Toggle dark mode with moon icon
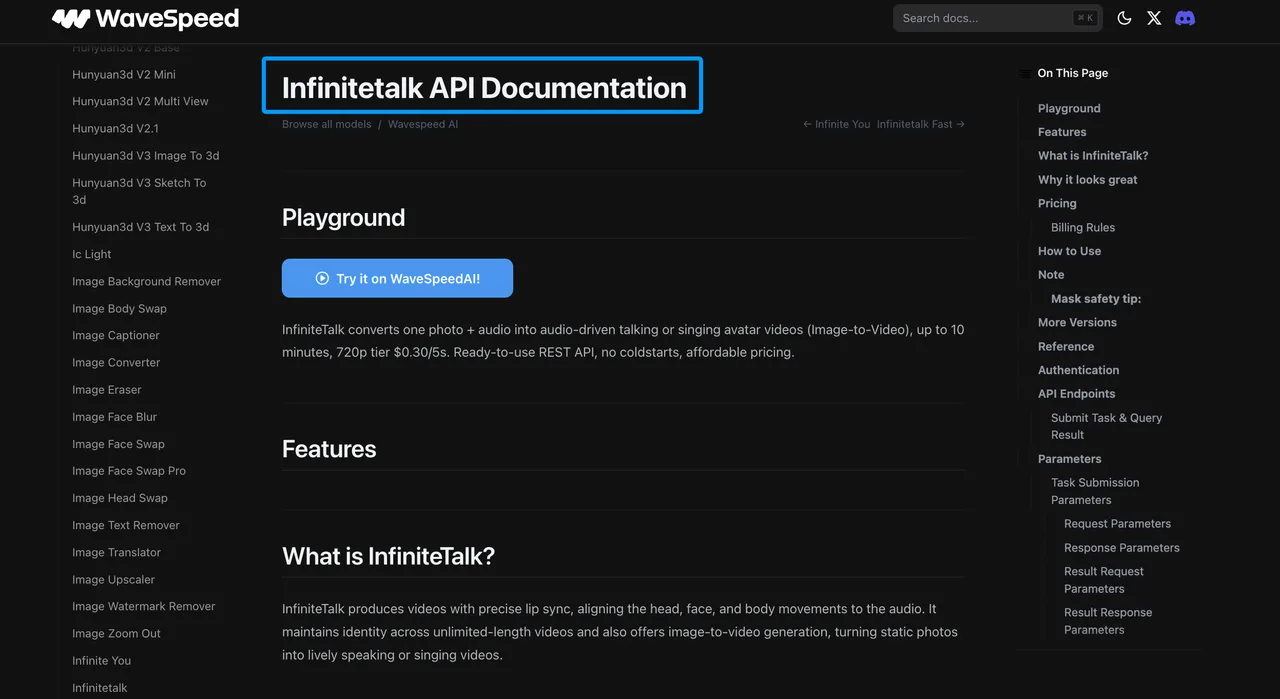The width and height of the screenshot is (1280, 699). click(1124, 18)
